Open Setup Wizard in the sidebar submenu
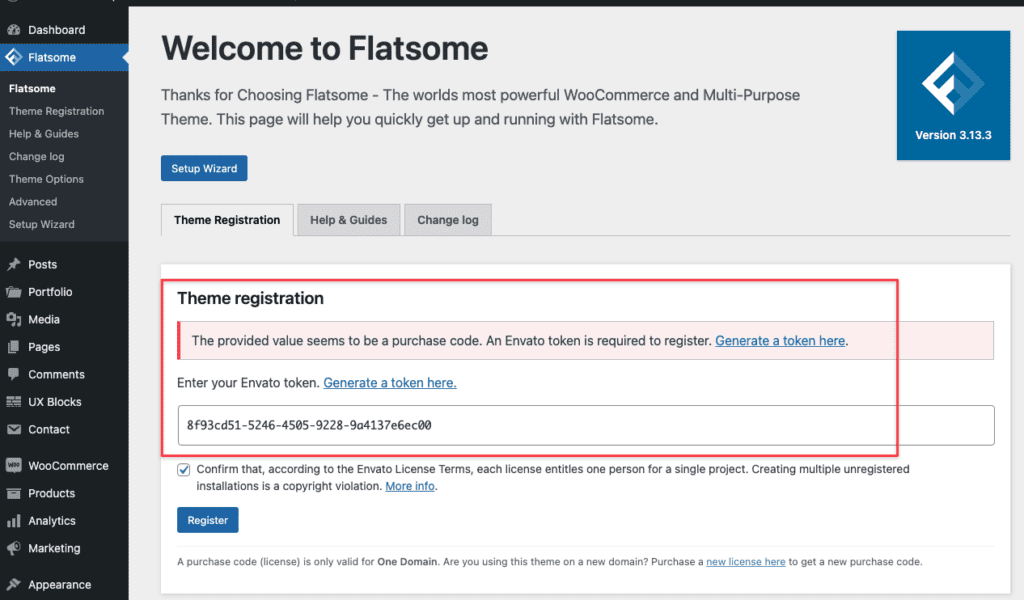This screenshot has width=1024, height=600. 42,224
